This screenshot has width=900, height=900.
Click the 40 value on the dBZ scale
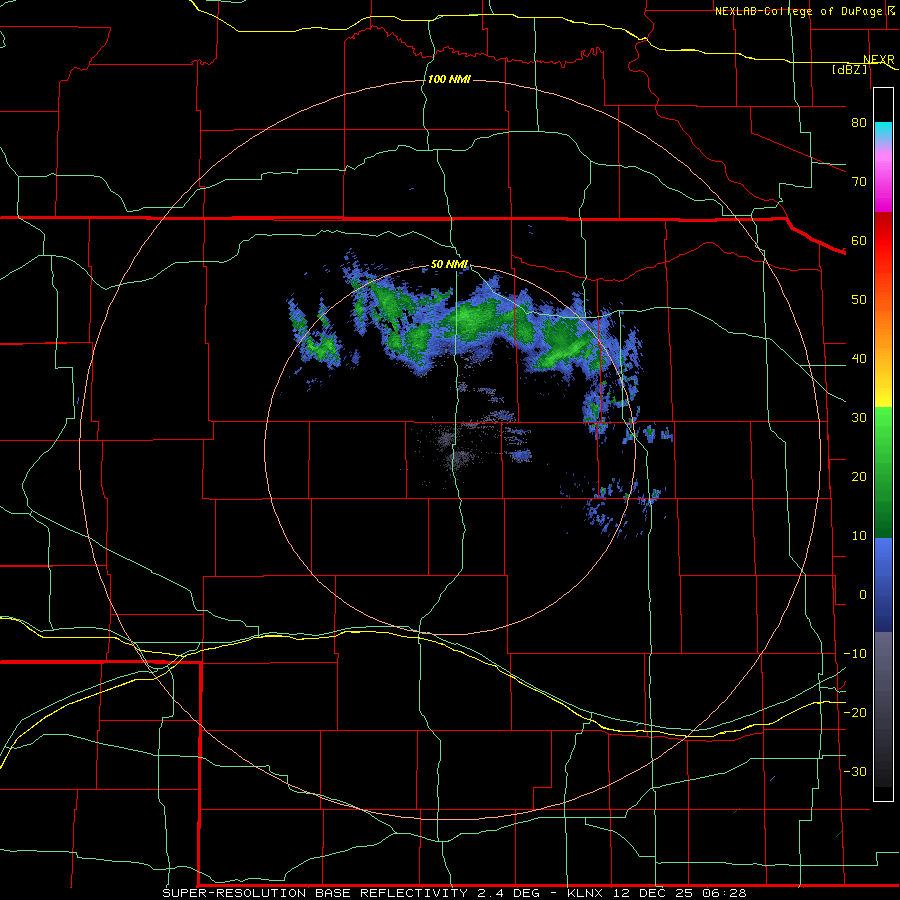pos(859,359)
